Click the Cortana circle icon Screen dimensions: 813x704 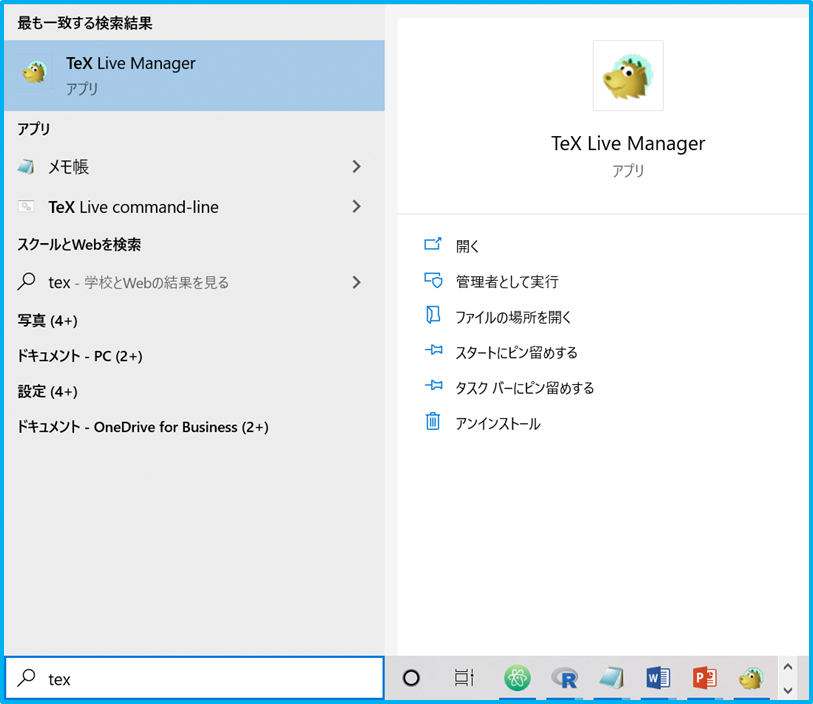[411, 677]
